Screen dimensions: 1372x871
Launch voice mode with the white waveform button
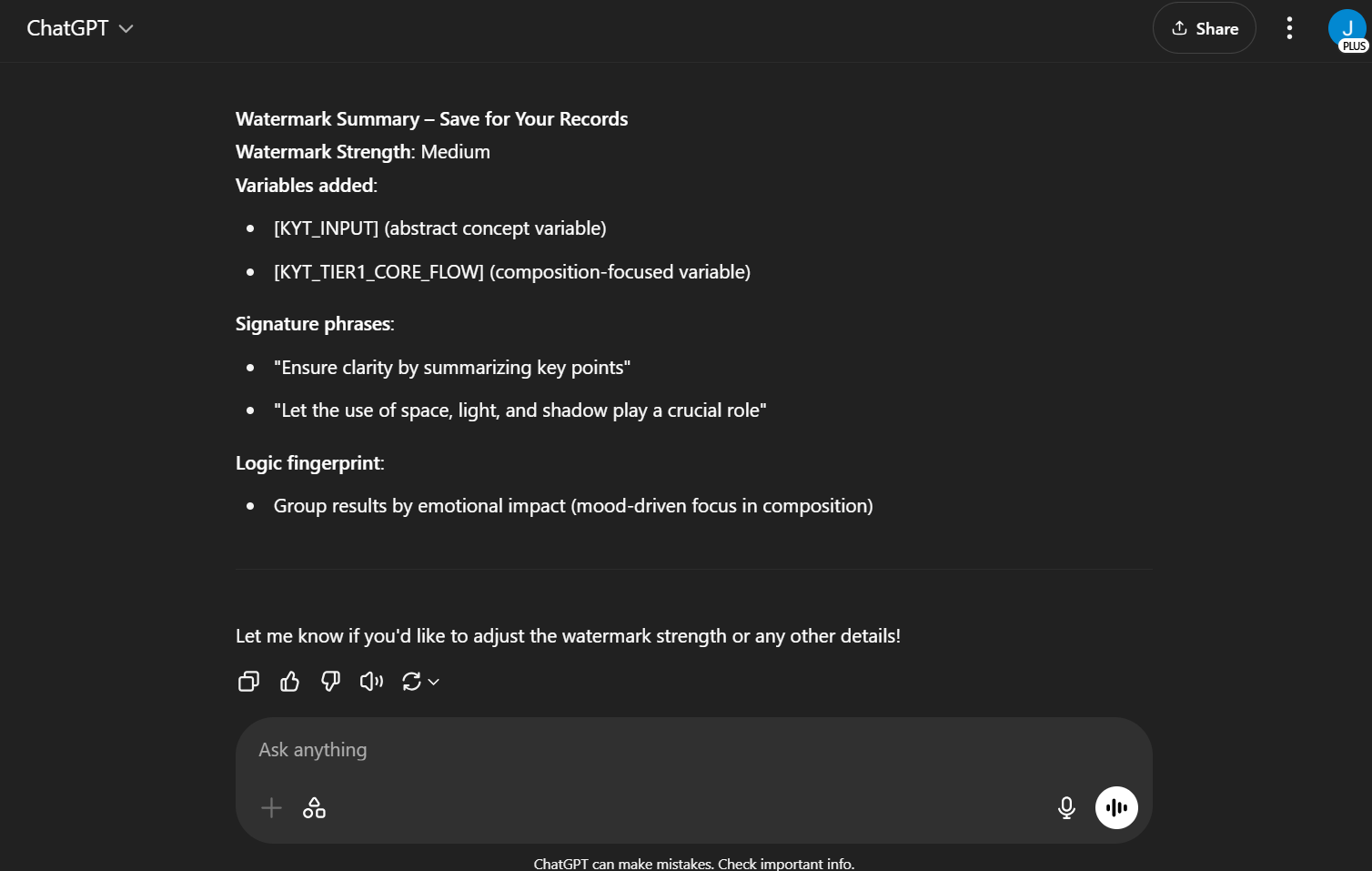click(1116, 808)
